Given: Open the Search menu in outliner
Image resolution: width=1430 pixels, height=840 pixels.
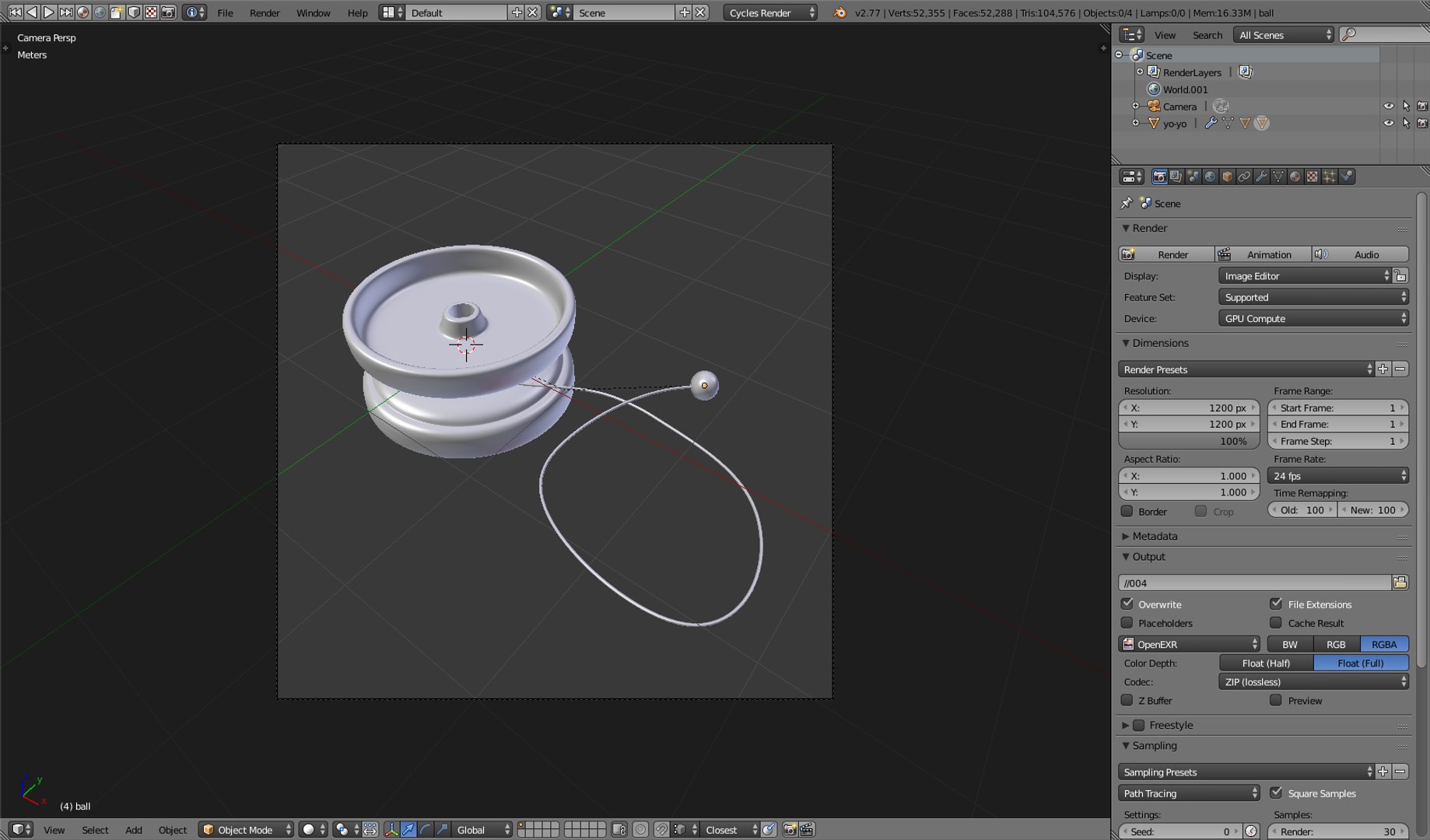Looking at the screenshot, I should point(1207,35).
